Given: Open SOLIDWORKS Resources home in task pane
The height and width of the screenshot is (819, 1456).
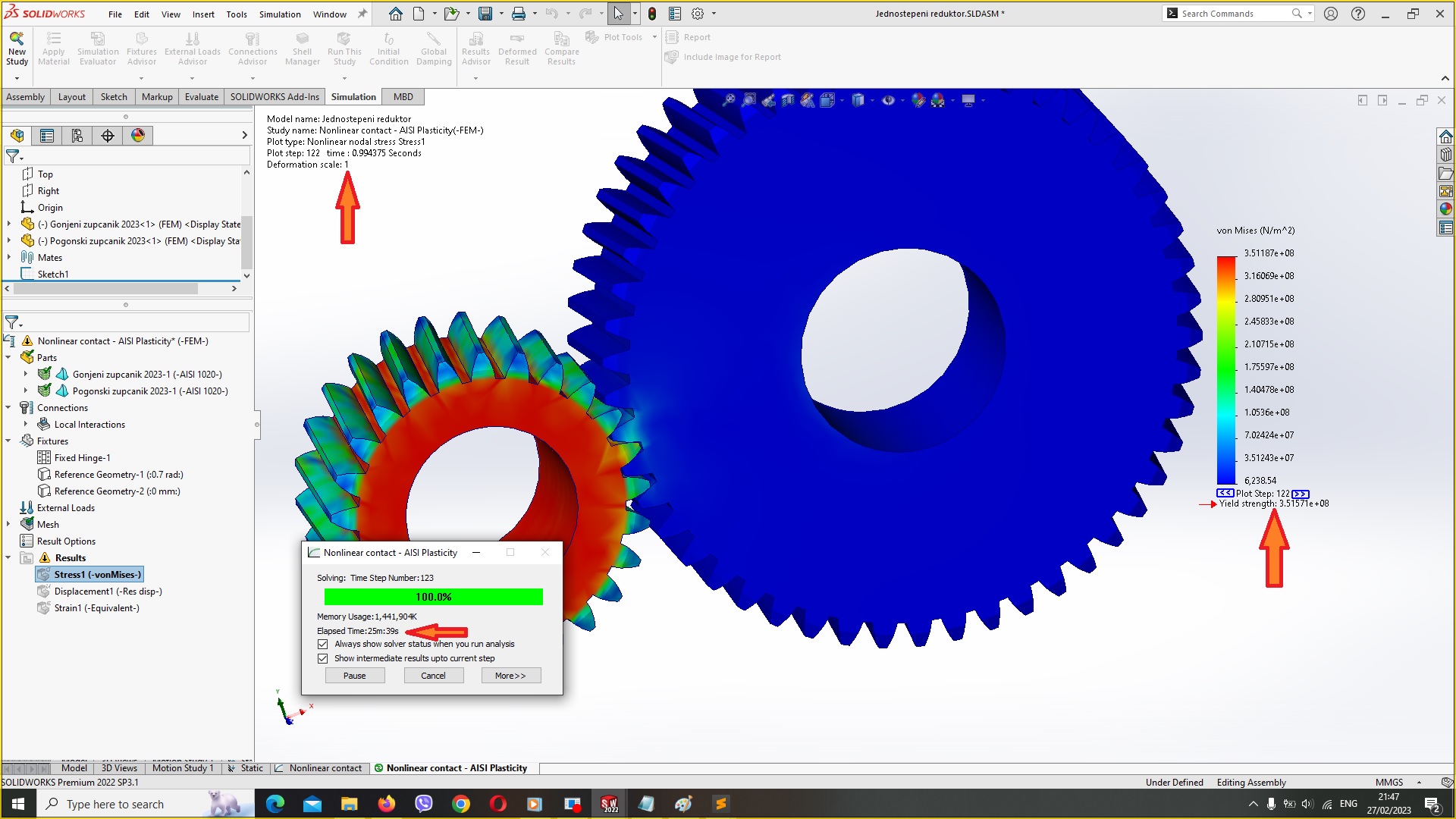Looking at the screenshot, I should 1445,136.
